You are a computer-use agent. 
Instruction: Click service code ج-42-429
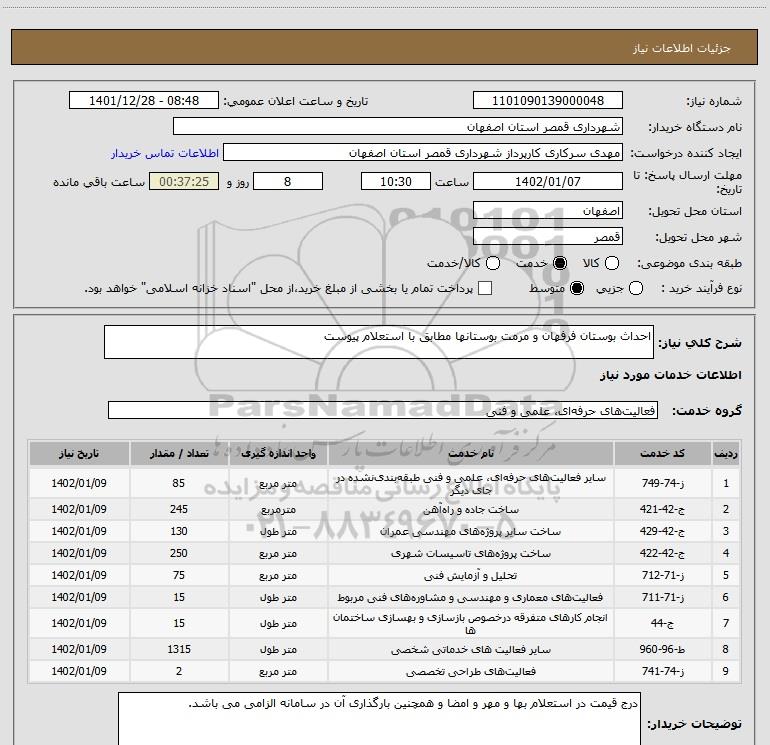pos(662,531)
